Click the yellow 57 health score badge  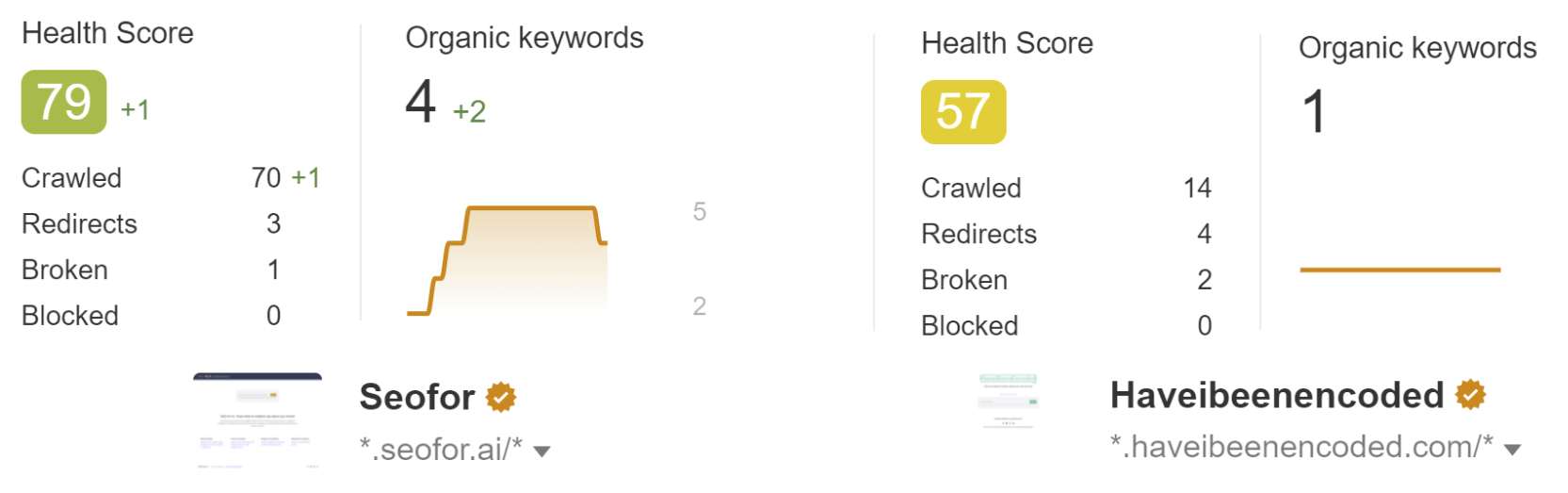pos(963,112)
